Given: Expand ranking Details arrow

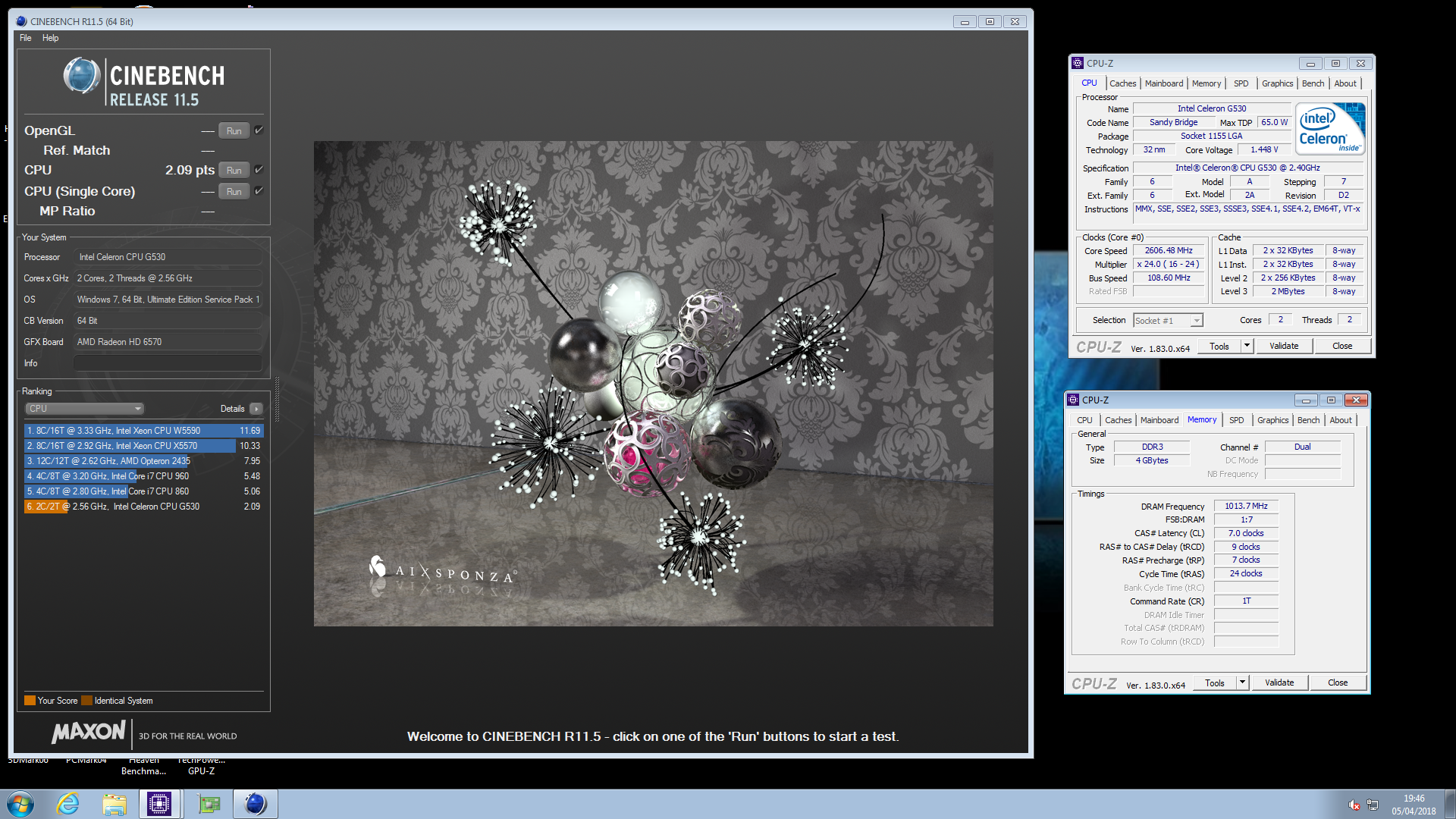Looking at the screenshot, I should (256, 409).
